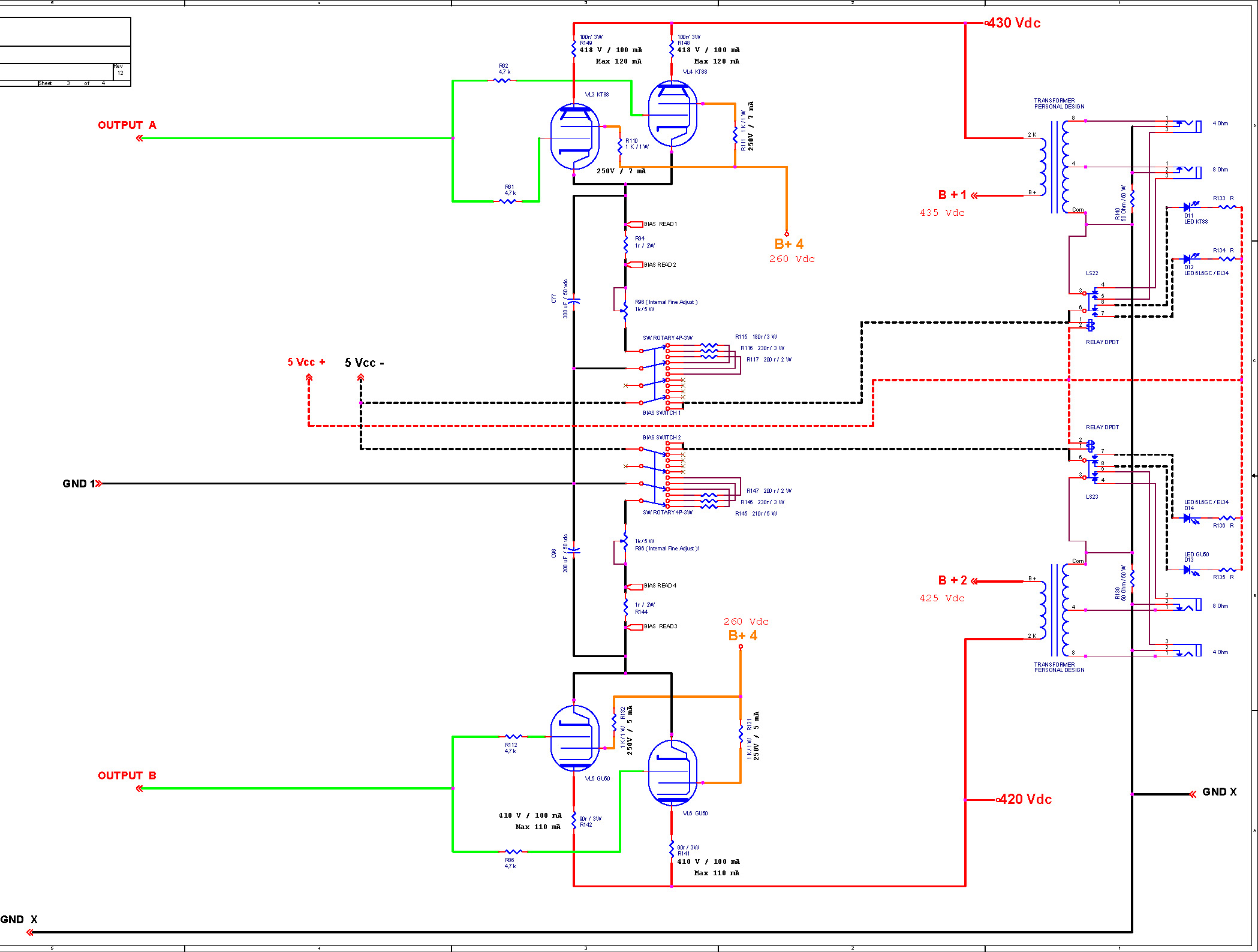Image resolution: width=1258 pixels, height=952 pixels.
Task: Select the OUTPUT A port label
Action: click(127, 125)
